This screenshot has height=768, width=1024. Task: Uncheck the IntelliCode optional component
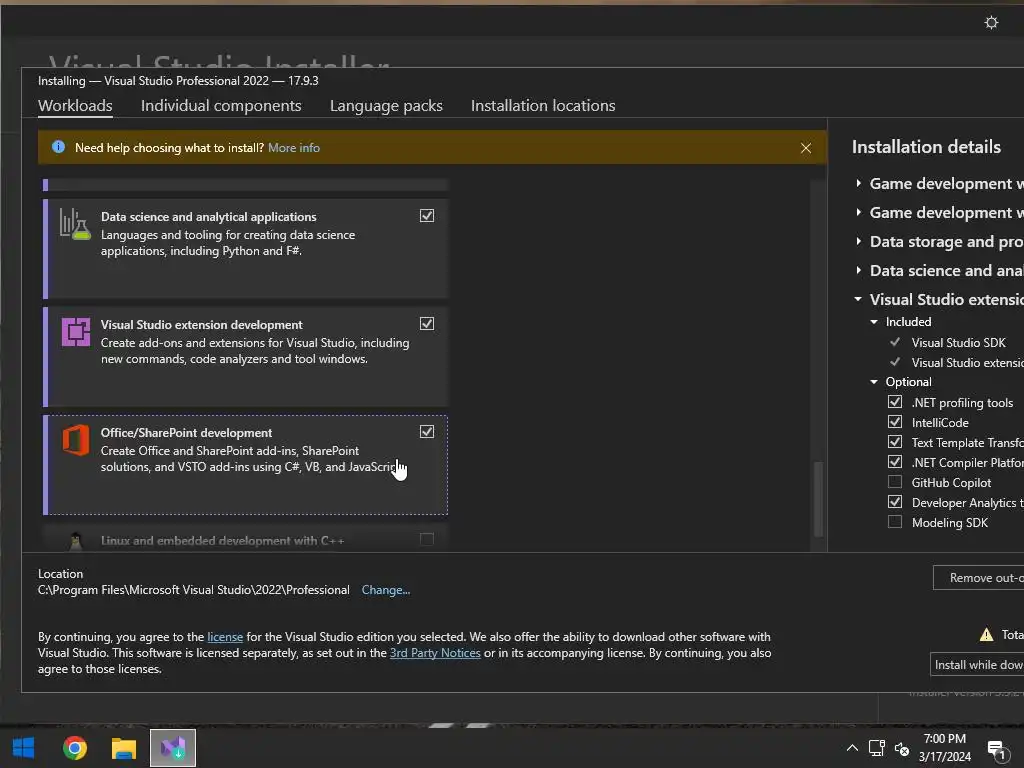coord(895,422)
